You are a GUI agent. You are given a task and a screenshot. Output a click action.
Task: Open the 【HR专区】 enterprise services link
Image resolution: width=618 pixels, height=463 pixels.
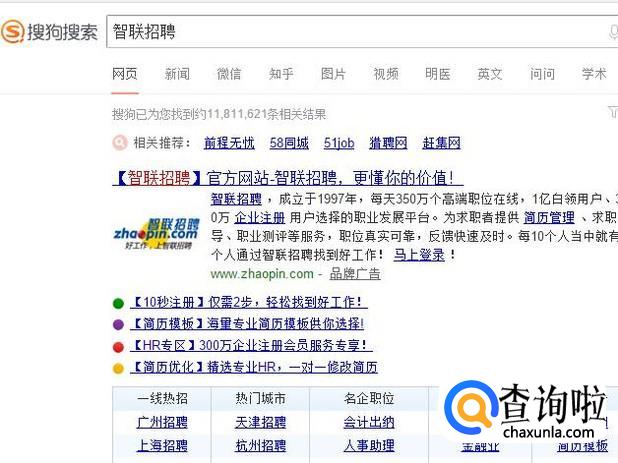(x=251, y=346)
